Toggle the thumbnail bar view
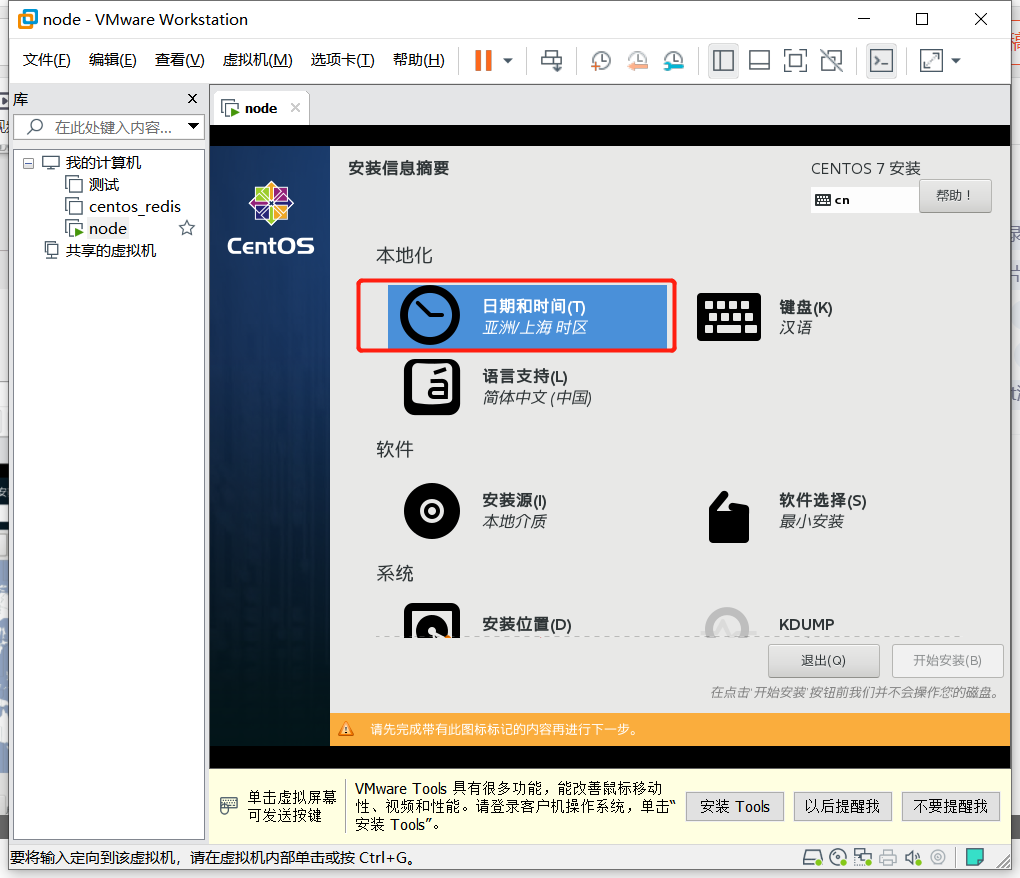1020x878 pixels. [x=759, y=61]
